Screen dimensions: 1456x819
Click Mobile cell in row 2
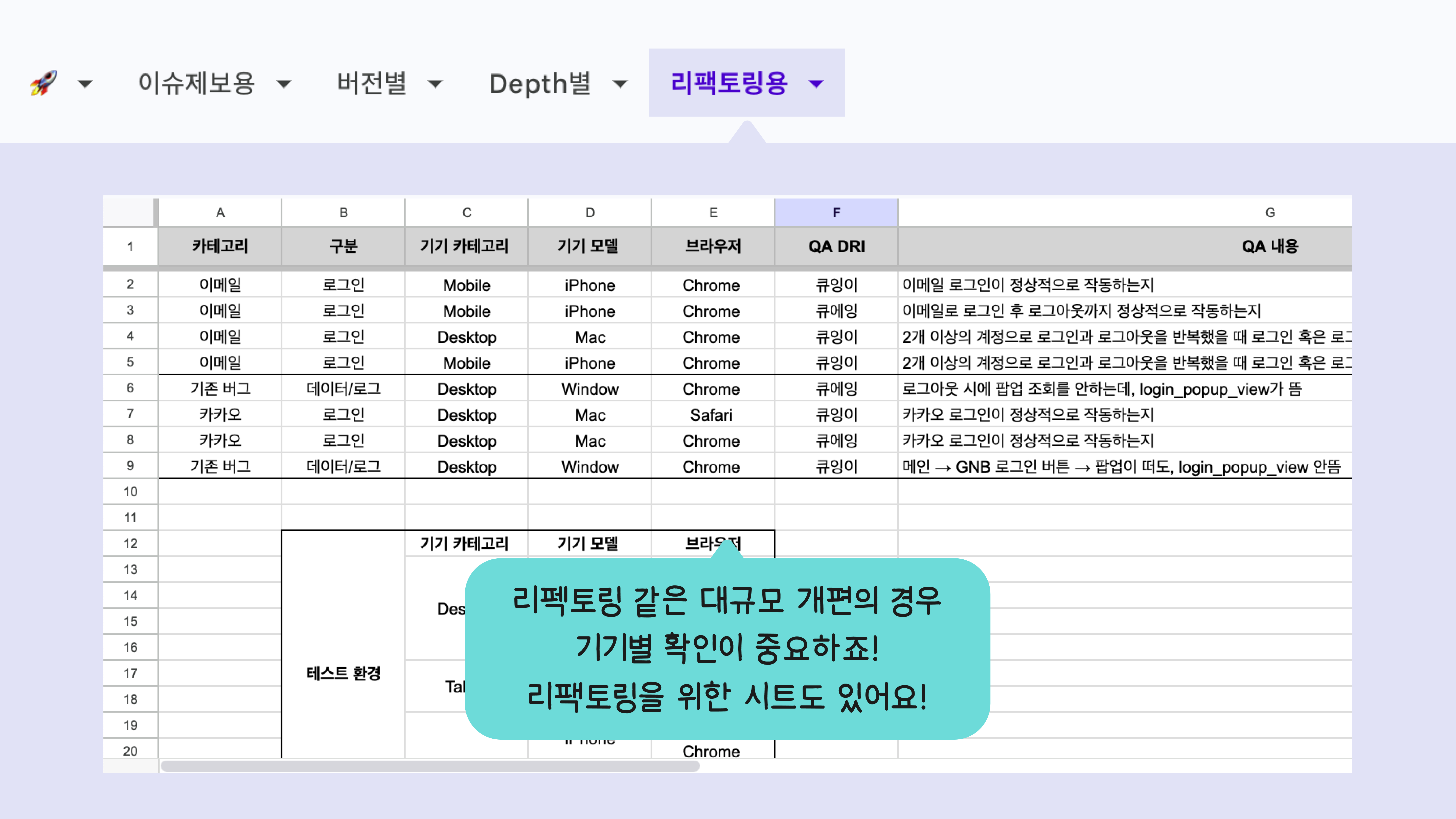(466, 285)
